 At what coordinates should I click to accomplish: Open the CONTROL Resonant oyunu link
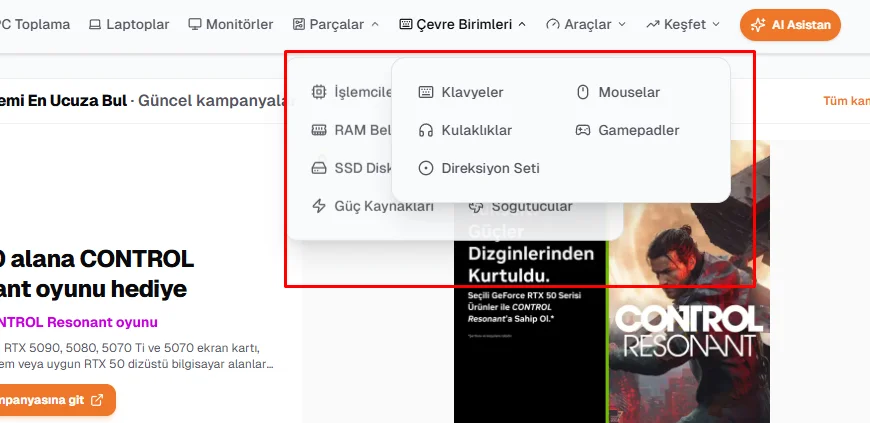78,323
